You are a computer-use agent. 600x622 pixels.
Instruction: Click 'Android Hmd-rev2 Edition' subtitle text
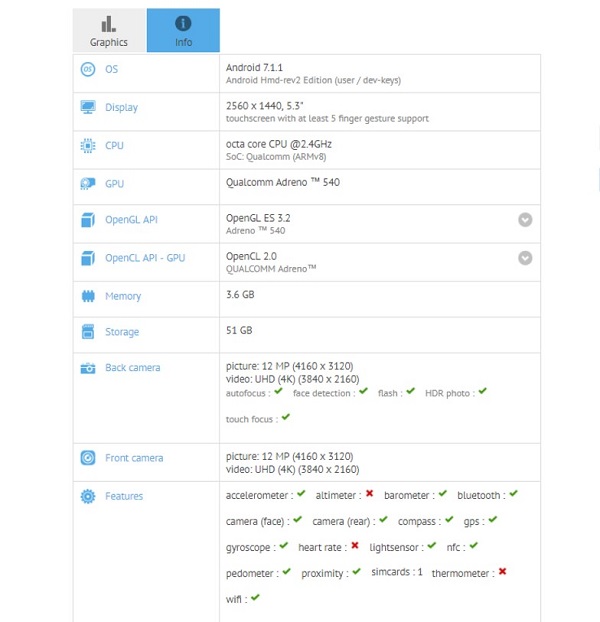(x=279, y=80)
